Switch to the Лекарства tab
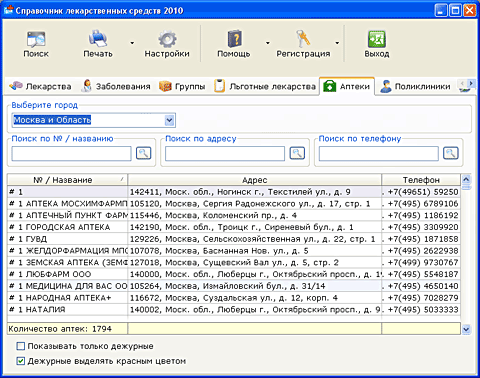Viewport: 480px width, 378px height. (40, 86)
